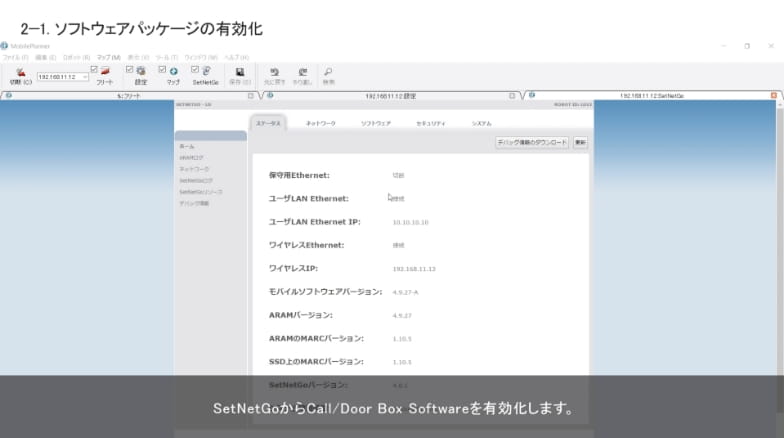The image size is (784, 438).
Task: Activate the フリート document tab
Action: [x=129, y=96]
